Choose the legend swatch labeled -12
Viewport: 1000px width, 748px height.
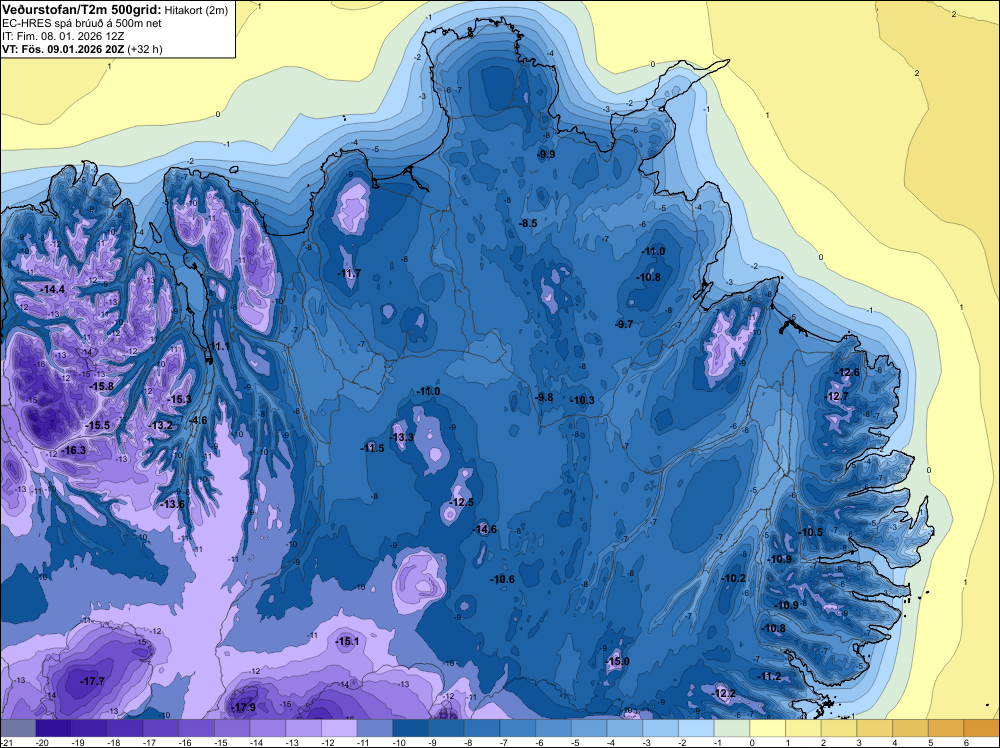pos(339,728)
